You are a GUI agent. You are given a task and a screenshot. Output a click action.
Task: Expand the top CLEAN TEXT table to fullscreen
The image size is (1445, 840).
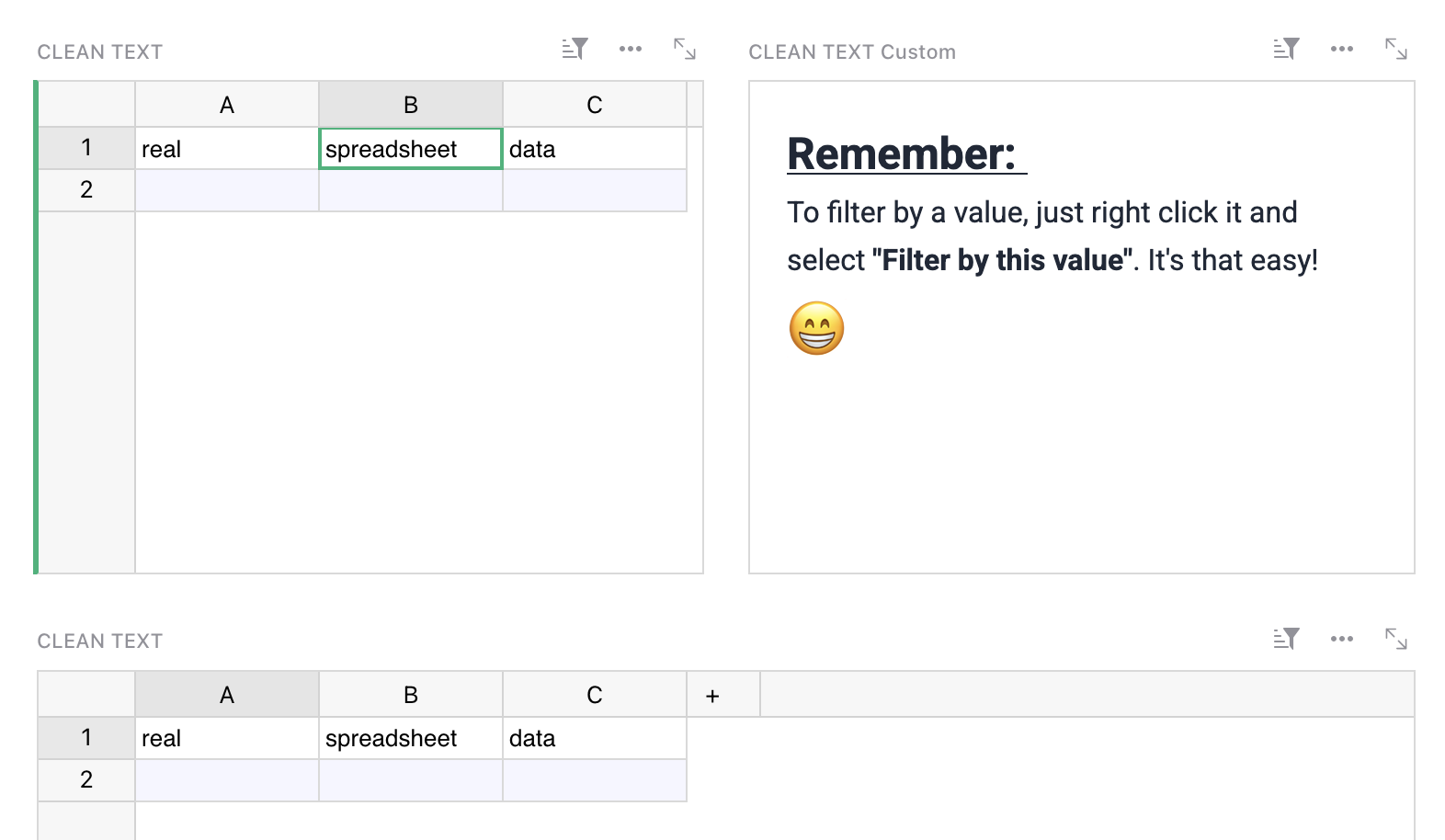(x=684, y=51)
